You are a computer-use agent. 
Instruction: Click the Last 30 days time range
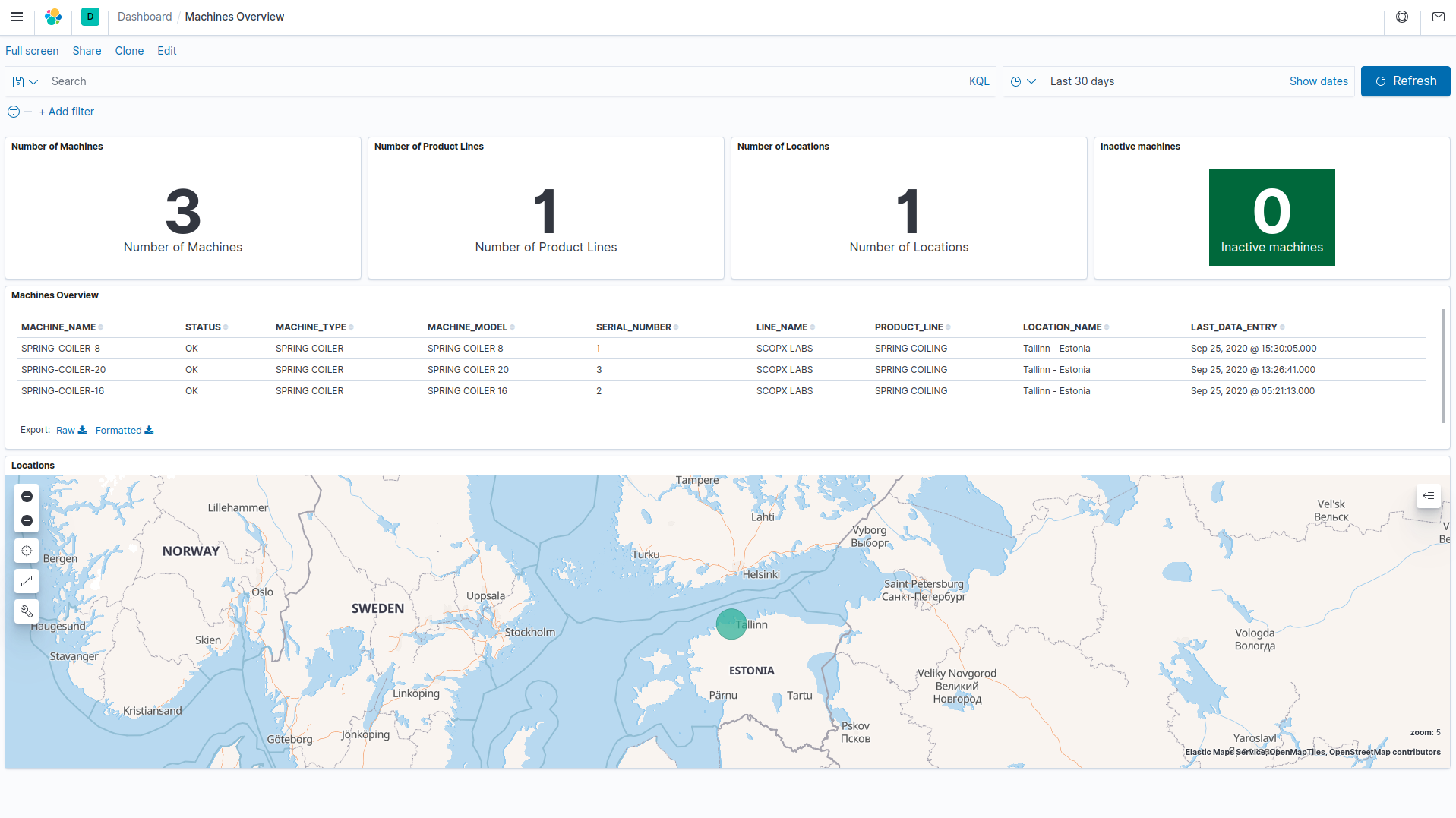pyautogui.click(x=1082, y=81)
